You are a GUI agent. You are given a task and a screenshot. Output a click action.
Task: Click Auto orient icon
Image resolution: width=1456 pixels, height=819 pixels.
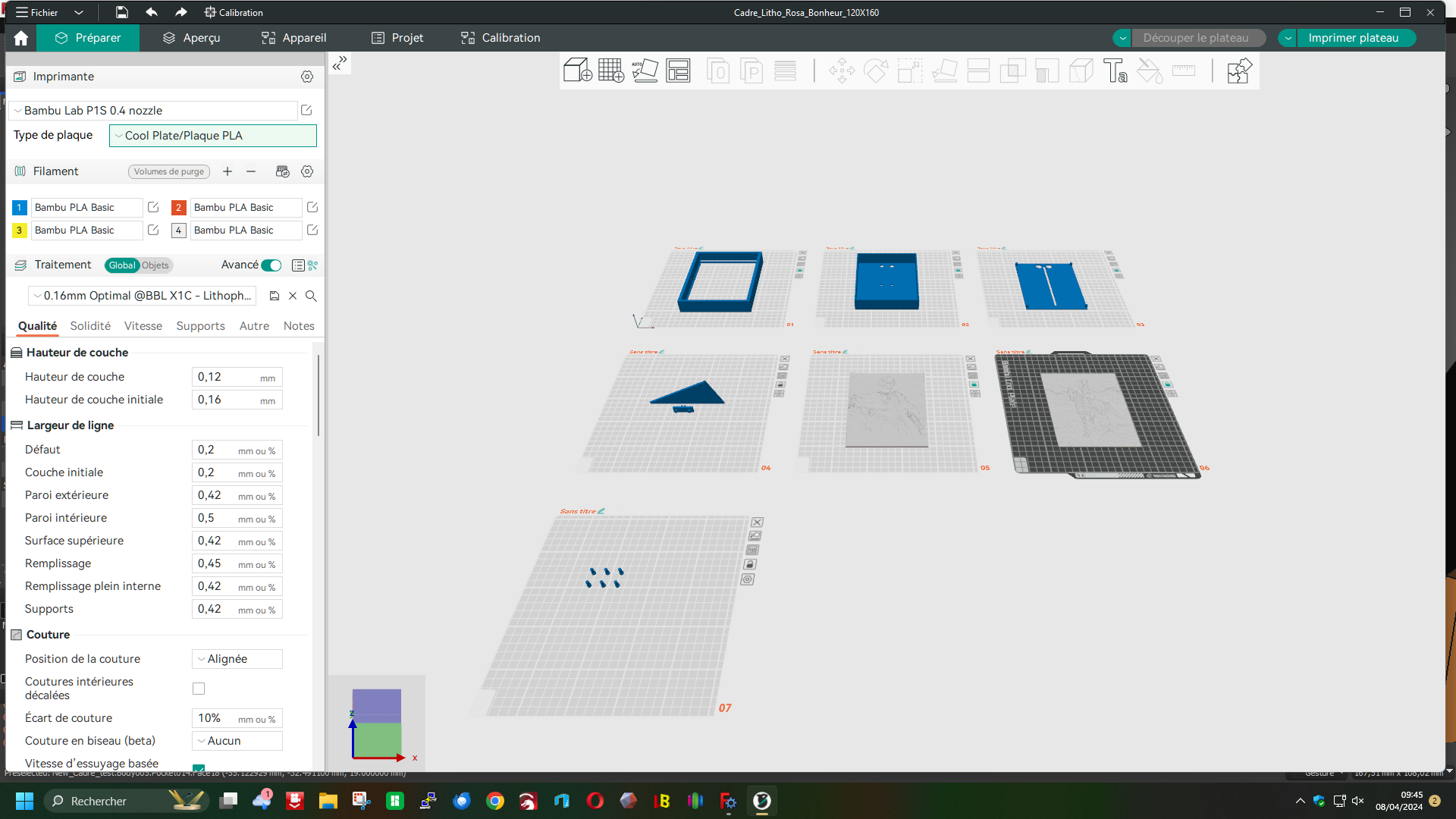point(645,71)
